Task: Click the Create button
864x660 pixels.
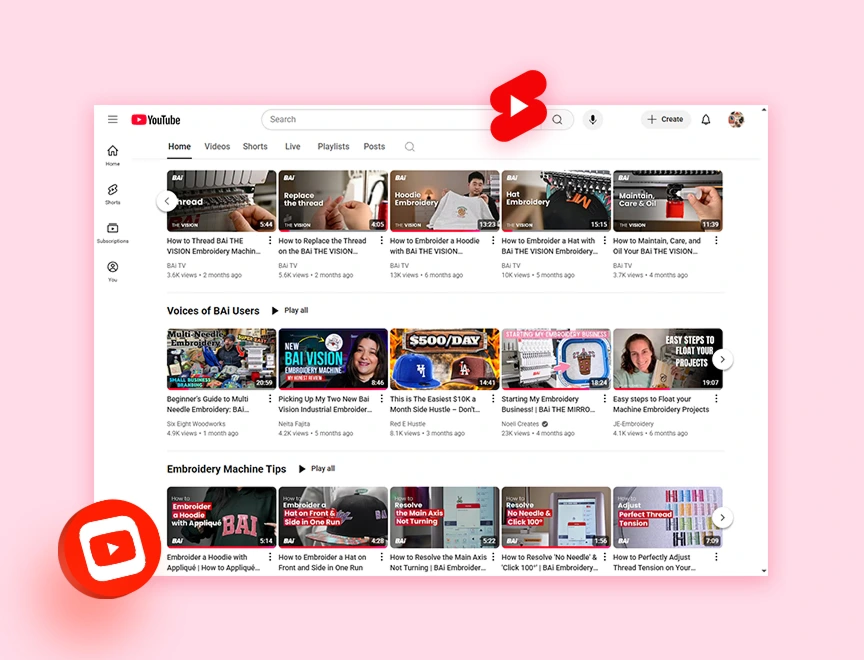Action: (666, 120)
